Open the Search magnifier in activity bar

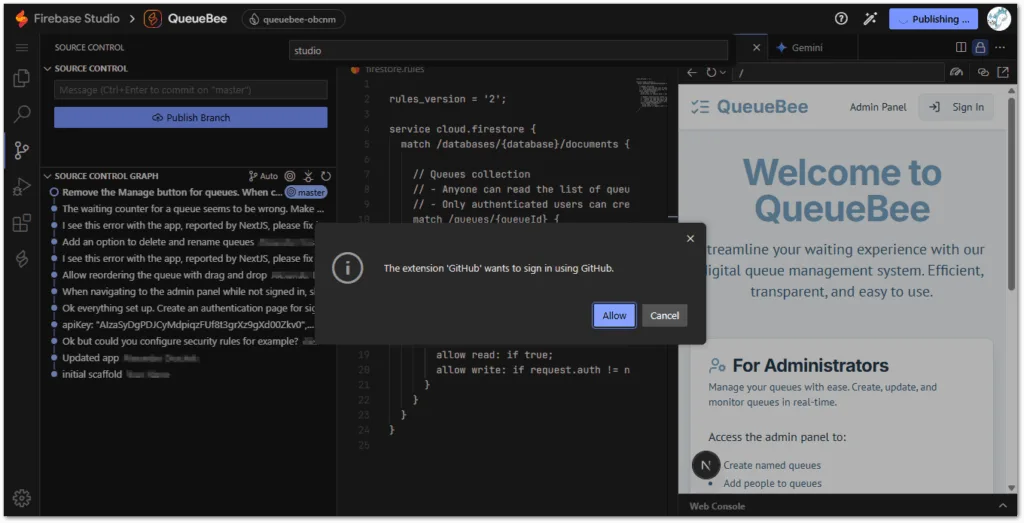(22, 114)
